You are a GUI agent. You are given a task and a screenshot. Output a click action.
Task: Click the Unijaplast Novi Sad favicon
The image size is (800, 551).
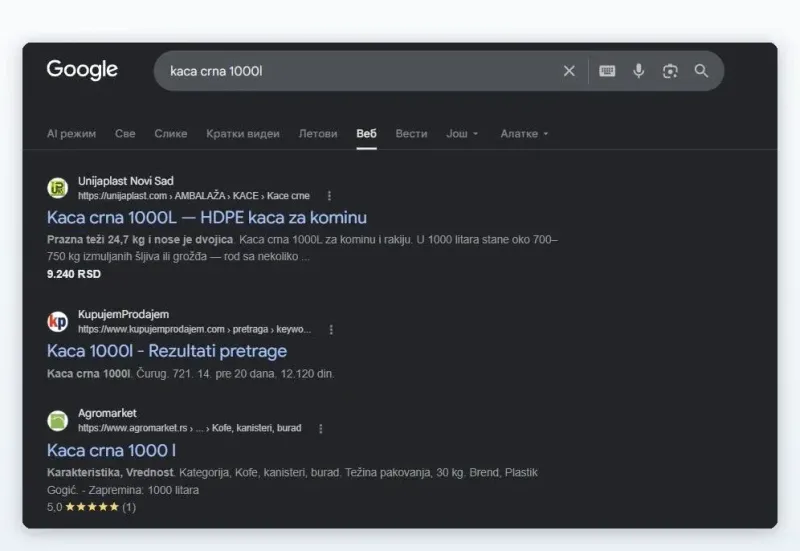pos(58,188)
